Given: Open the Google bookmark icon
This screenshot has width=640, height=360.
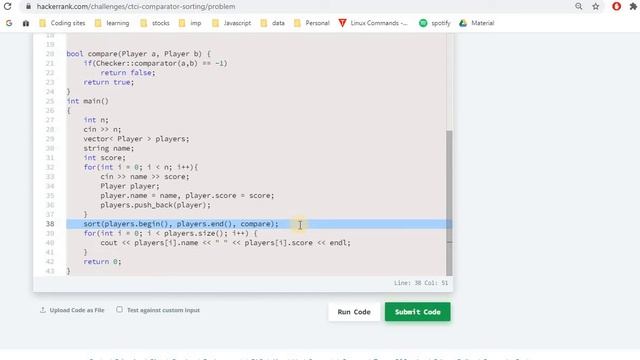Looking at the screenshot, I should tap(9, 23).
